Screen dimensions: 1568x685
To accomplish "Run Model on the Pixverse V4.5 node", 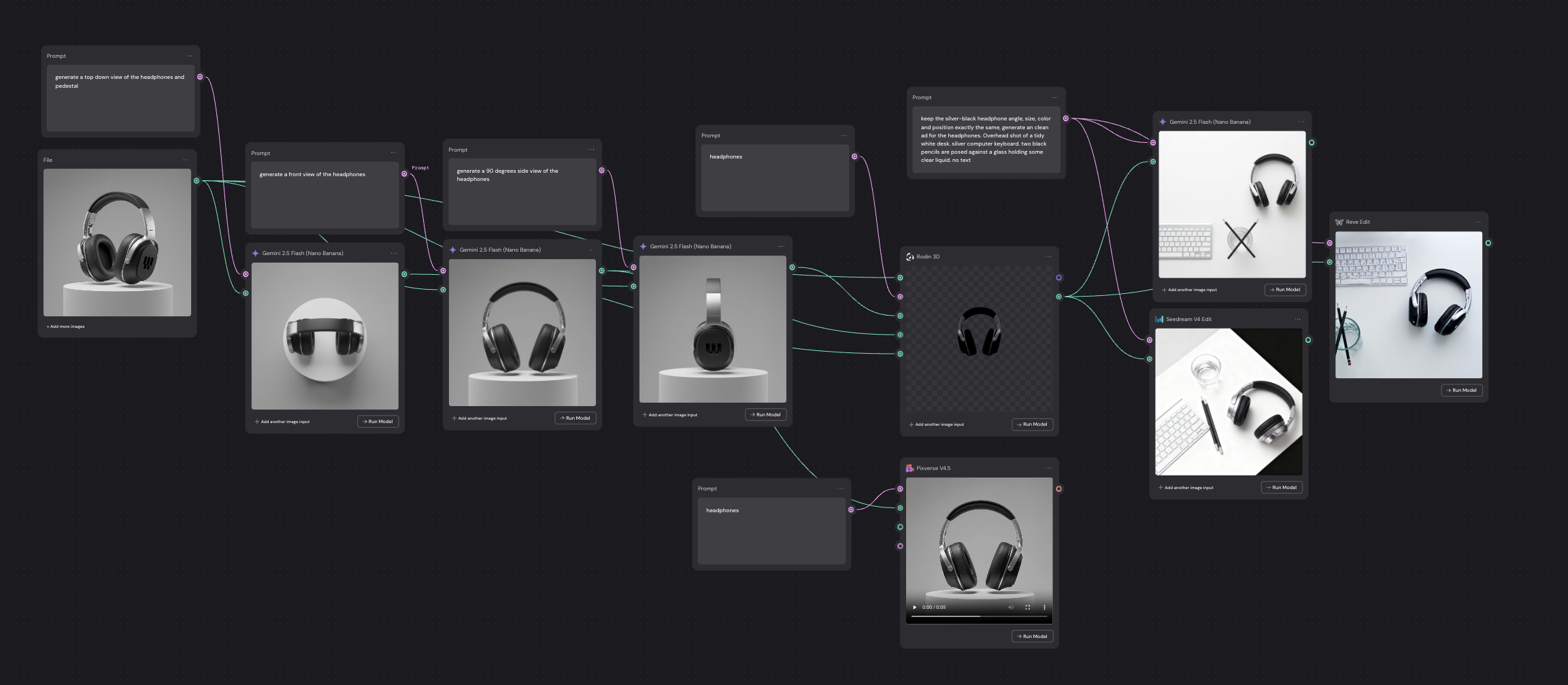I will tap(1033, 637).
